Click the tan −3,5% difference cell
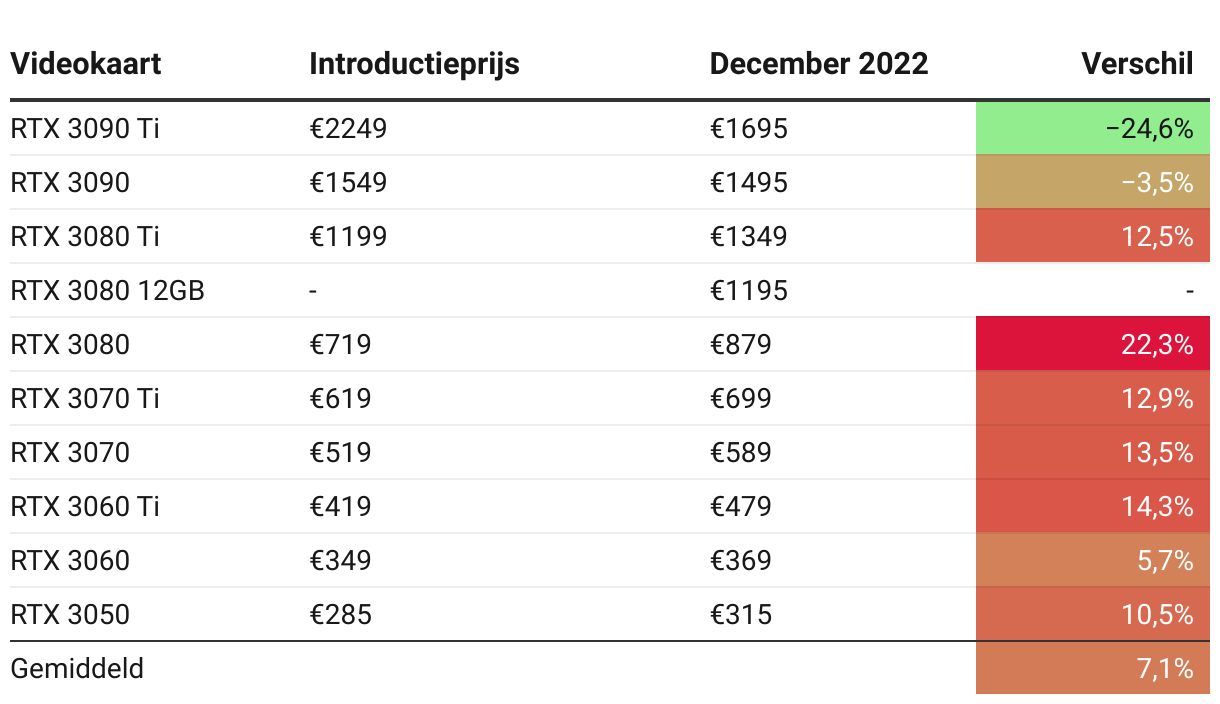1220x704 pixels. click(1093, 182)
